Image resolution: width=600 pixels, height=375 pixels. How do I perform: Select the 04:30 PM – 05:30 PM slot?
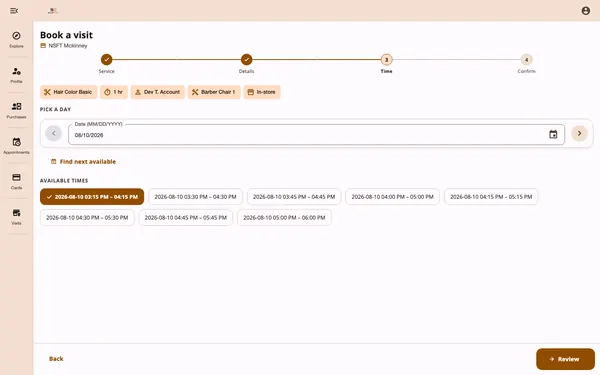tap(87, 218)
